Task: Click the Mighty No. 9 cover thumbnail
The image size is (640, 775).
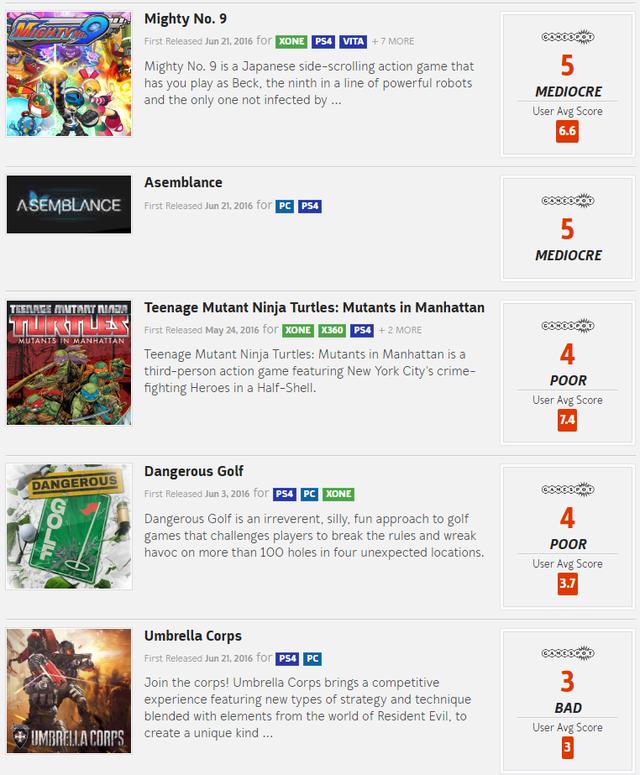Action: point(69,74)
